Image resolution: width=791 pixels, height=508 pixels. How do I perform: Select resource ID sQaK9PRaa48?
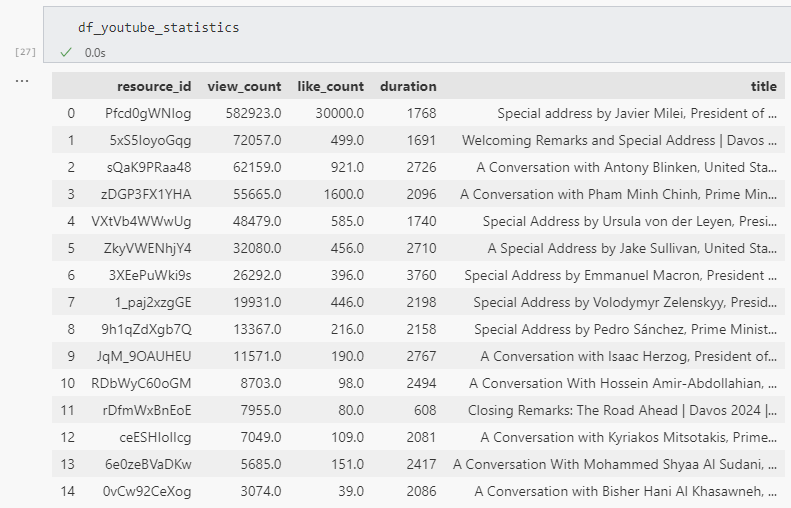149,167
